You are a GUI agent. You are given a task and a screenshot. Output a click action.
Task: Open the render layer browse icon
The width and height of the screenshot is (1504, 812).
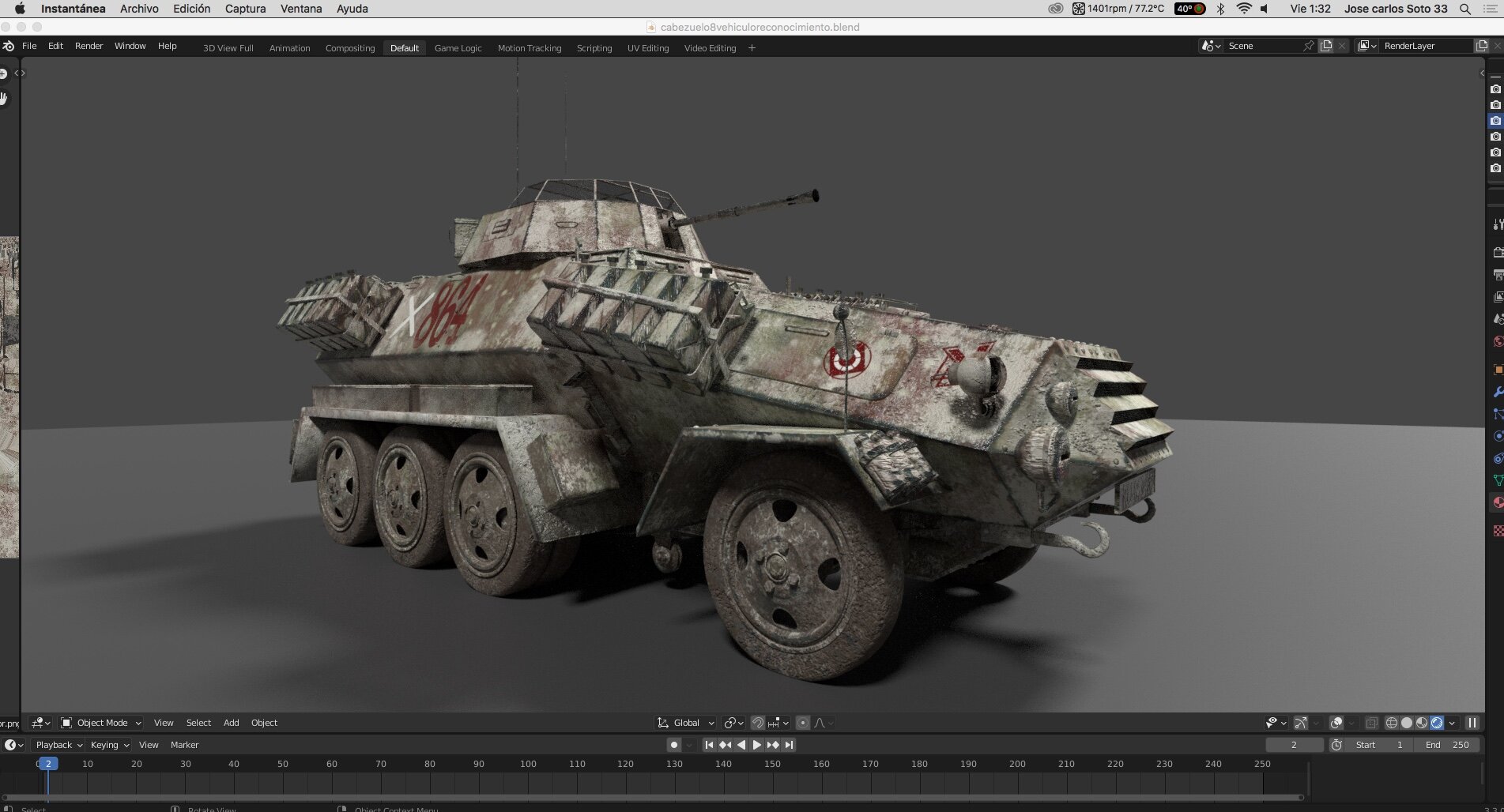(x=1367, y=46)
